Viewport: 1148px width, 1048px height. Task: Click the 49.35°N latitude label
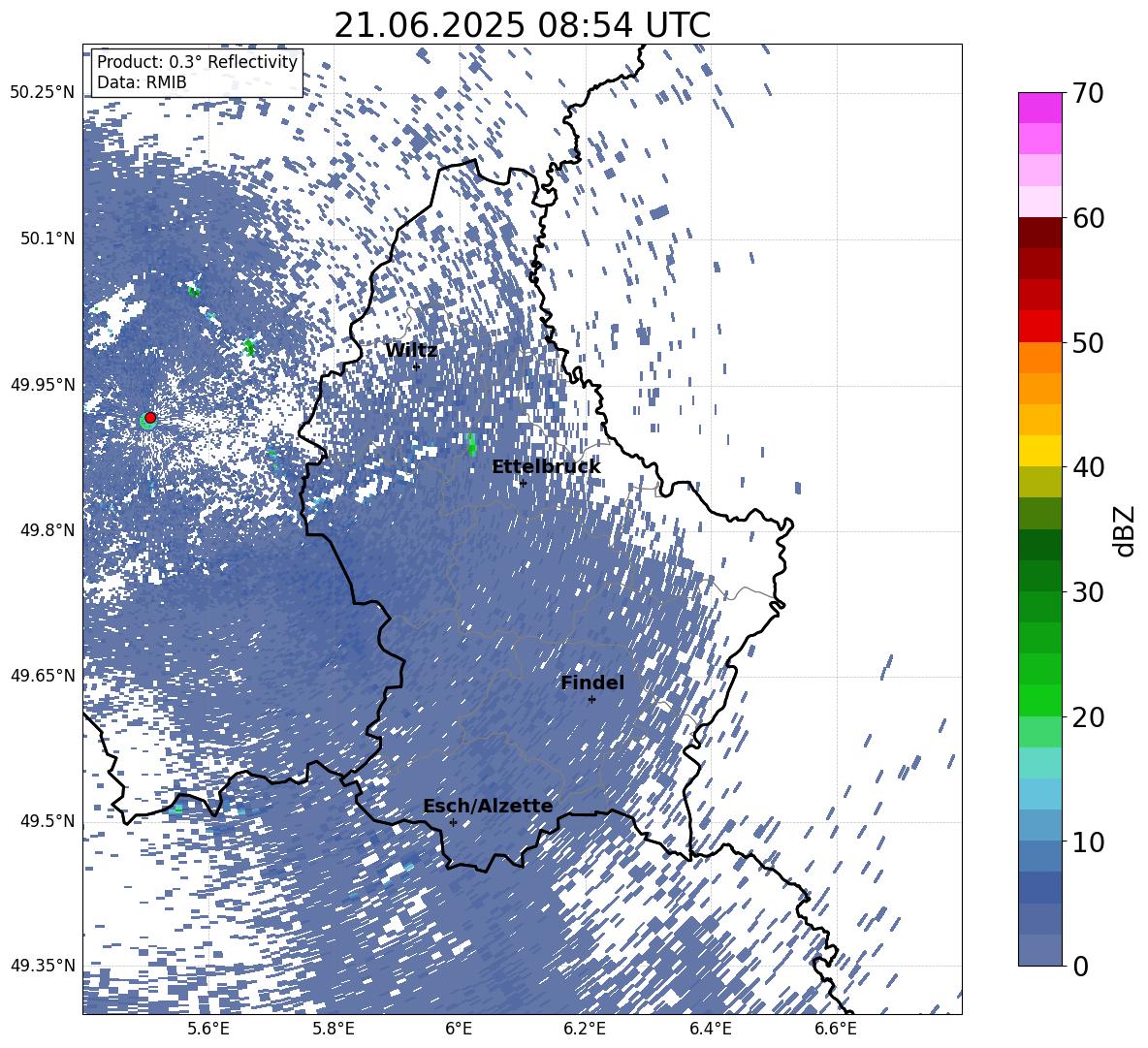(43, 966)
